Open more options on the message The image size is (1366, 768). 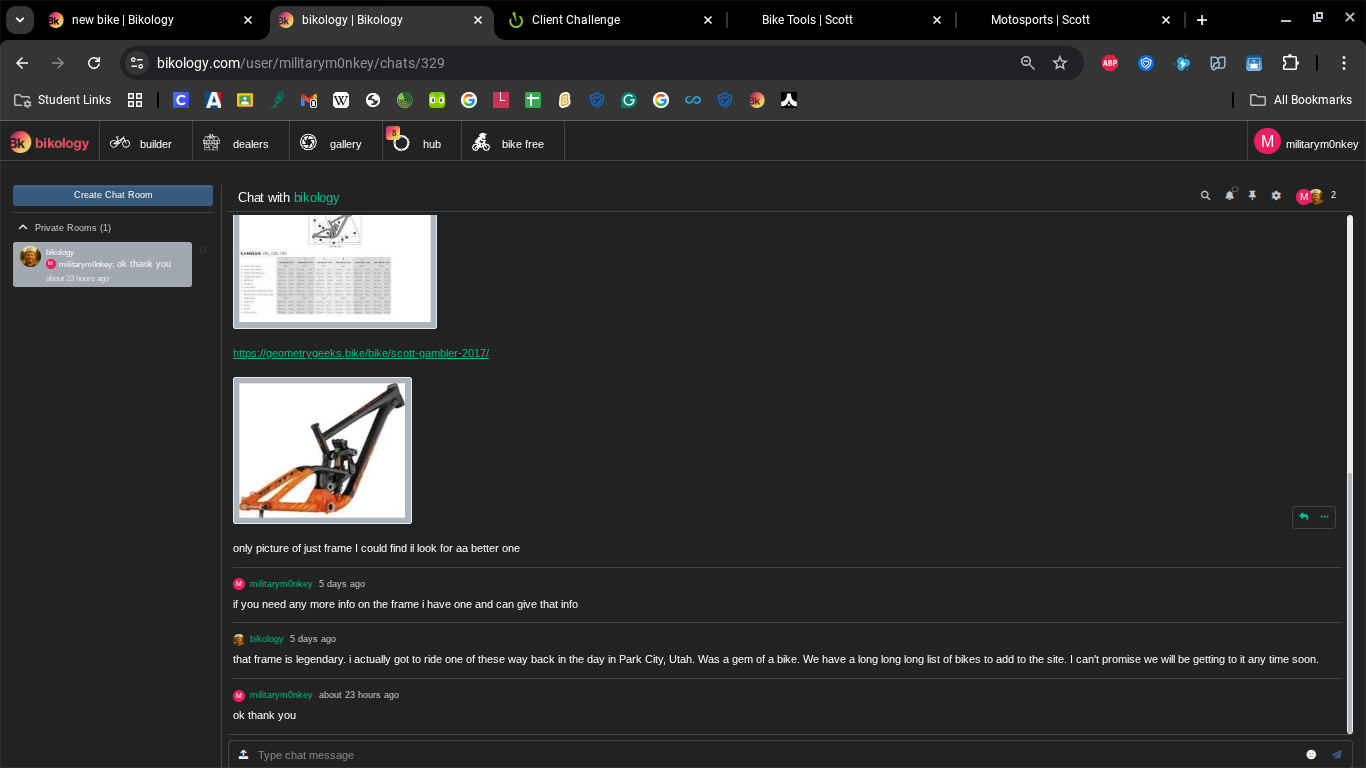(1324, 517)
